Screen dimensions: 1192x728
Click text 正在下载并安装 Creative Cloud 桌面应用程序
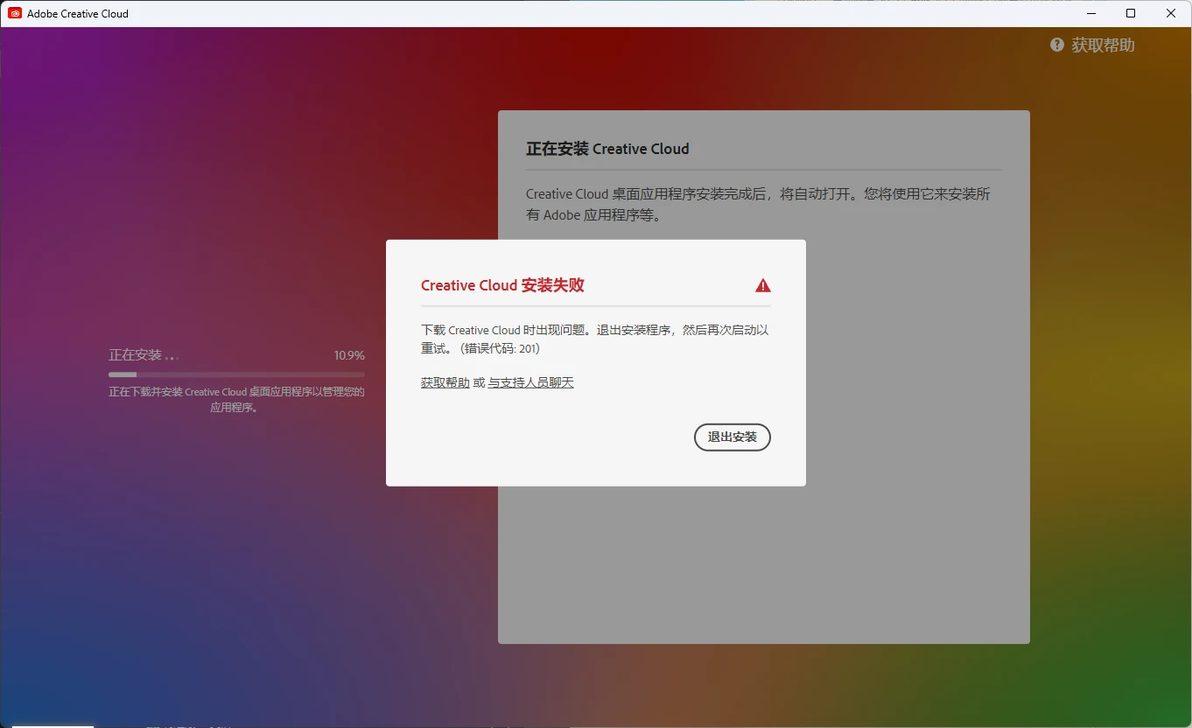click(x=236, y=400)
